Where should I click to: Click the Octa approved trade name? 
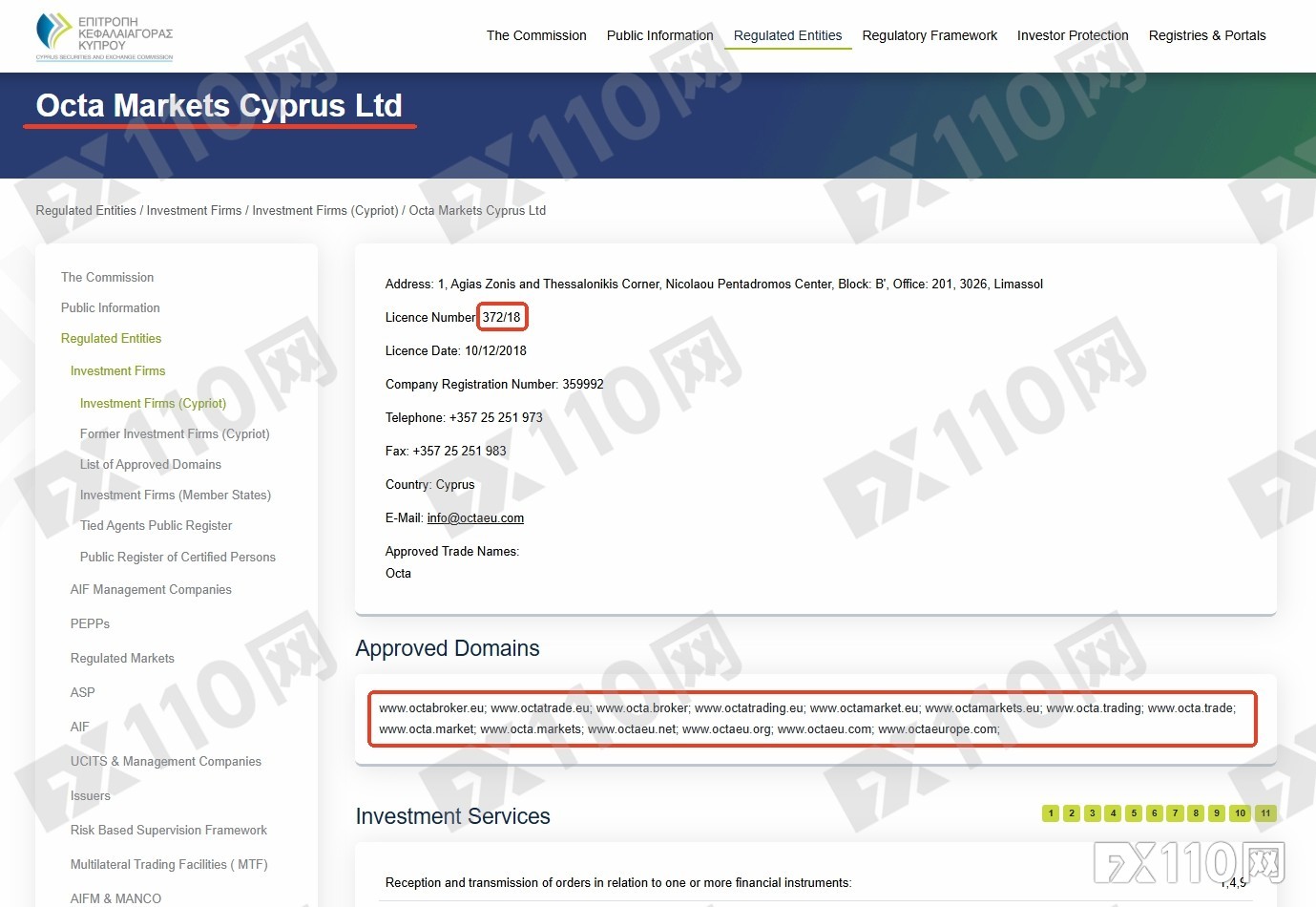coord(398,573)
